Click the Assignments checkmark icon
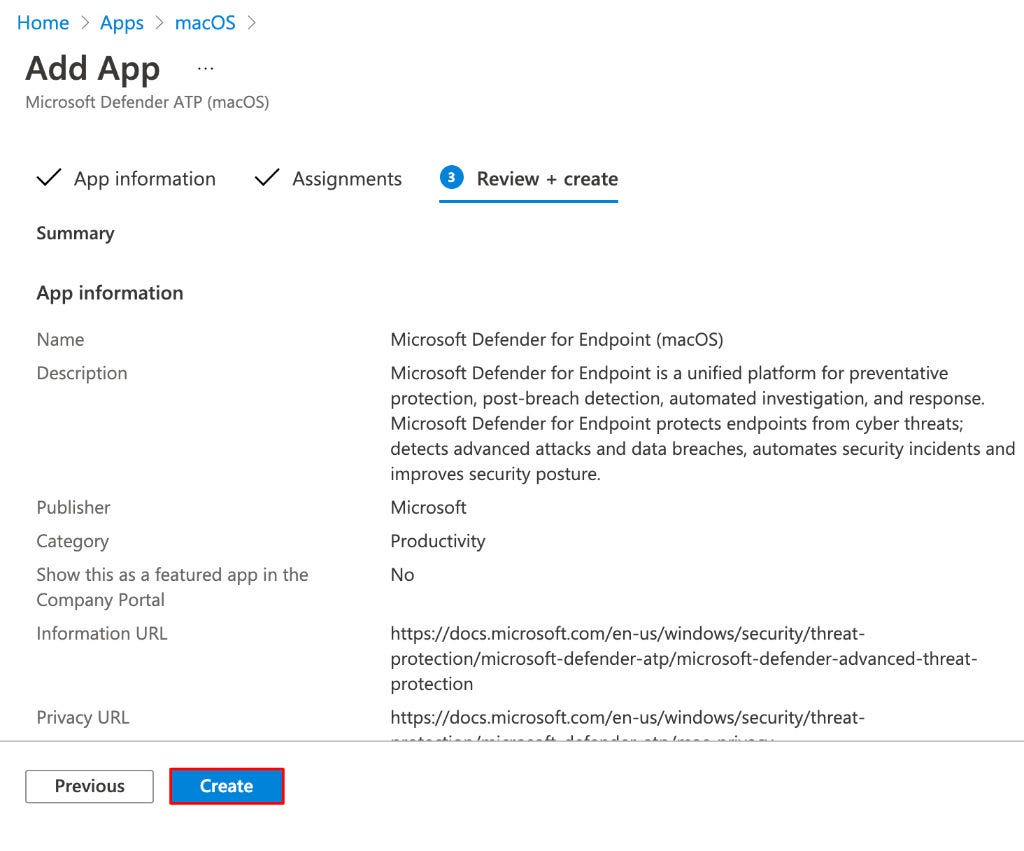Screen dimensions: 1024x851 point(266,178)
